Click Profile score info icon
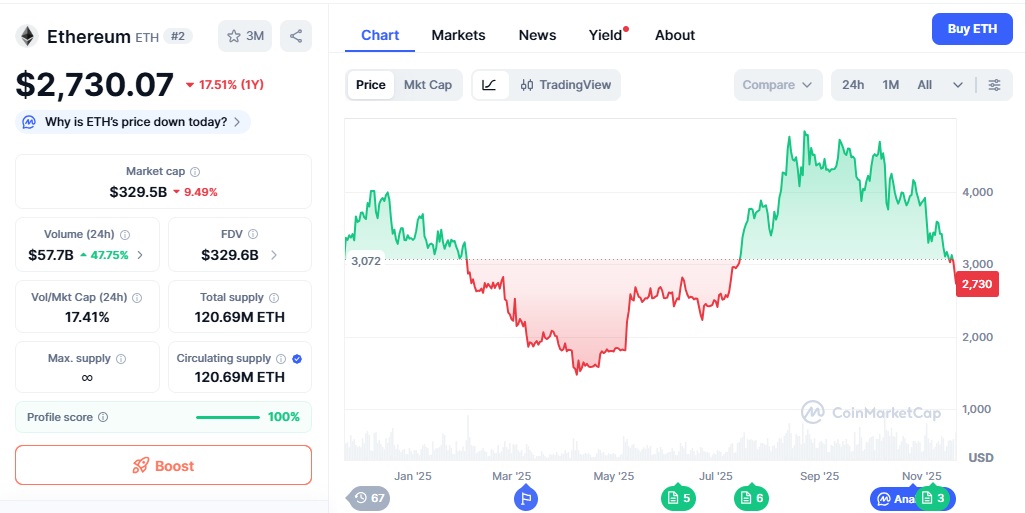 tap(103, 417)
